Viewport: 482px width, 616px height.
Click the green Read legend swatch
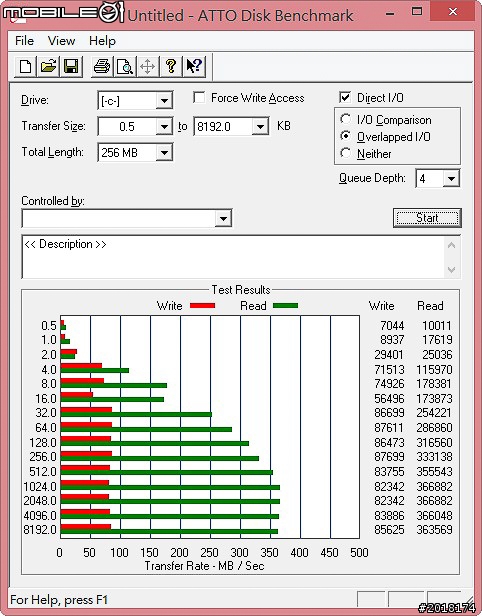tap(285, 306)
